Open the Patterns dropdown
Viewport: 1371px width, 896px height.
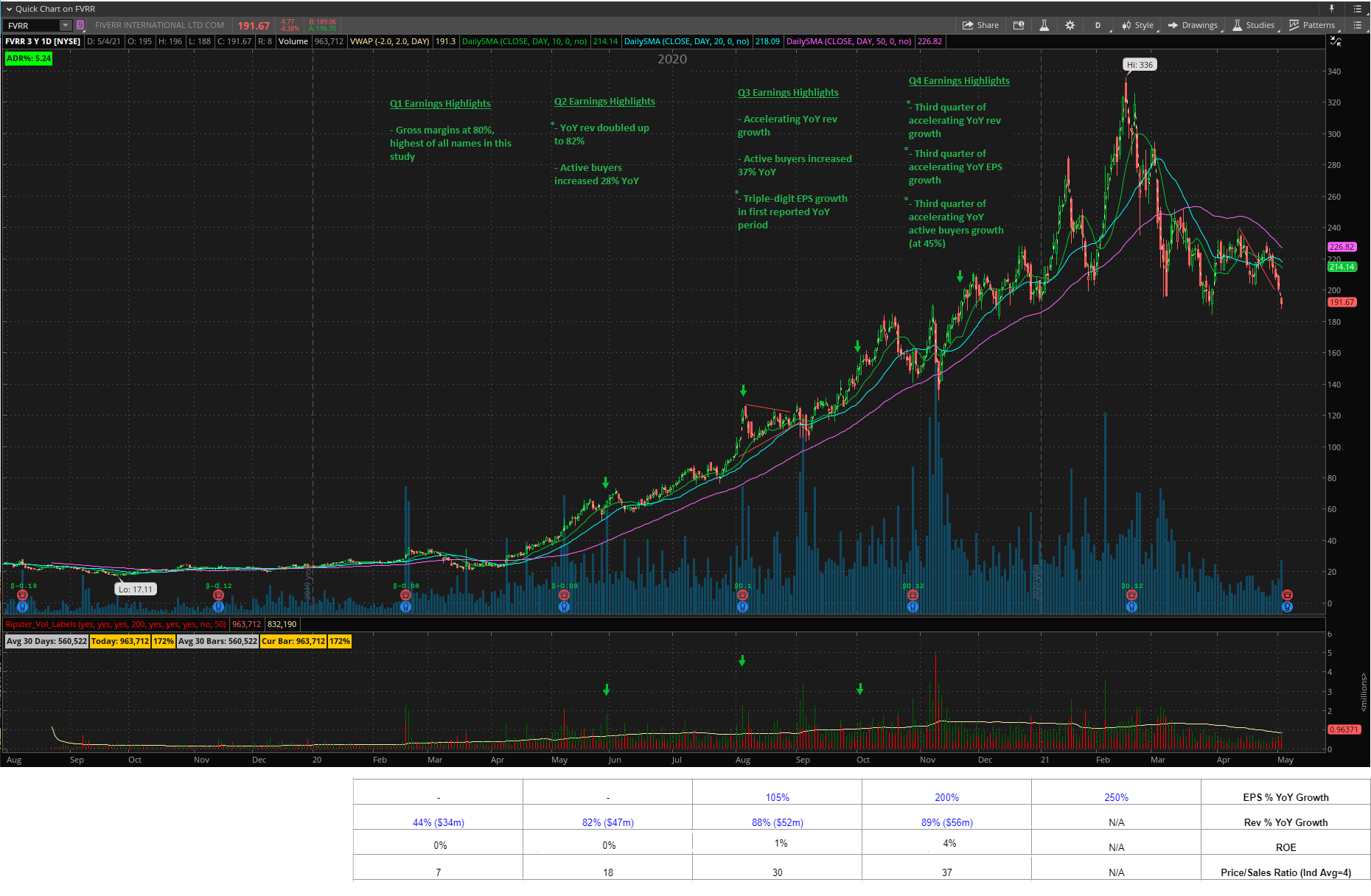coord(1312,25)
